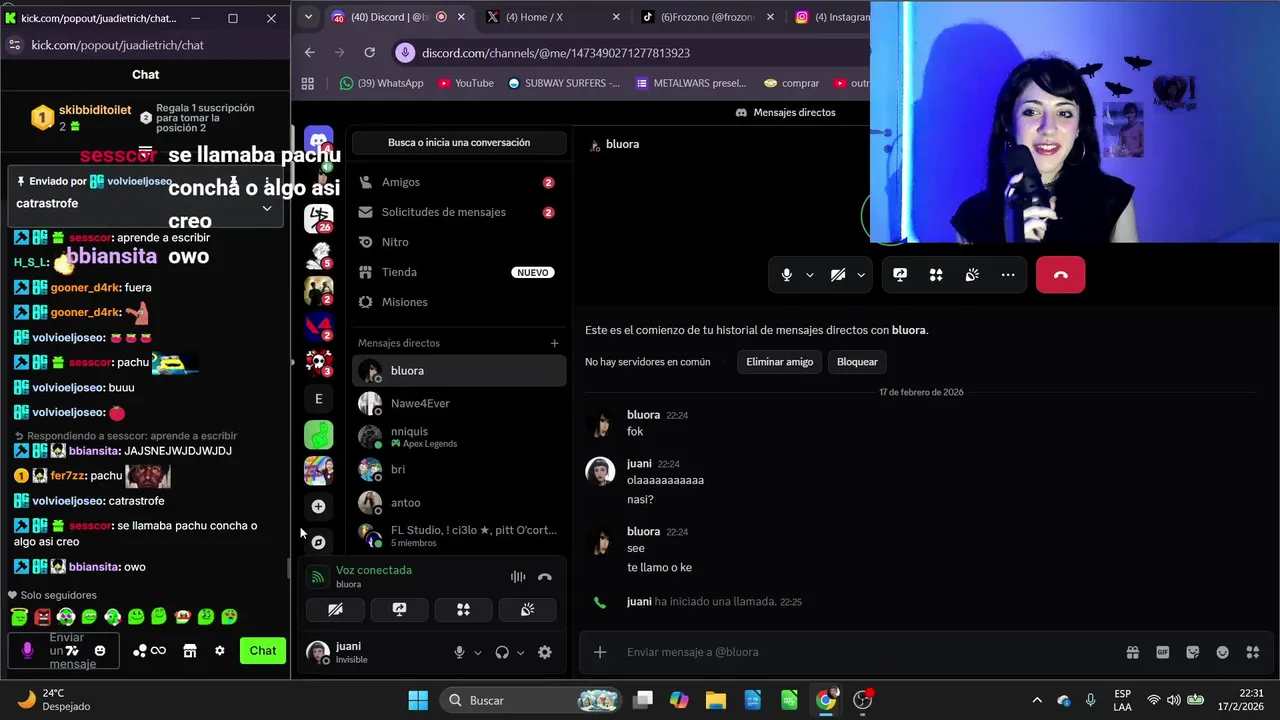
Task: Open Misiones in Discord sidebar
Action: coord(459,302)
